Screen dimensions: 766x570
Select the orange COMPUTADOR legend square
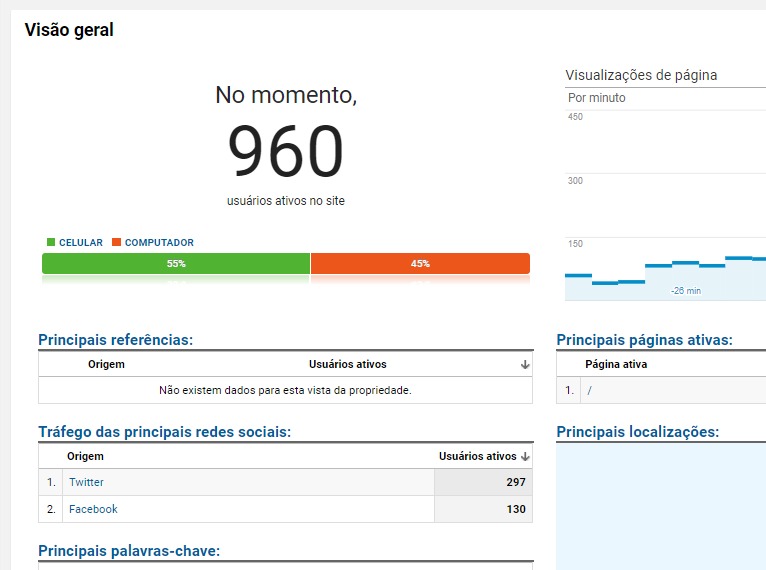click(116, 242)
